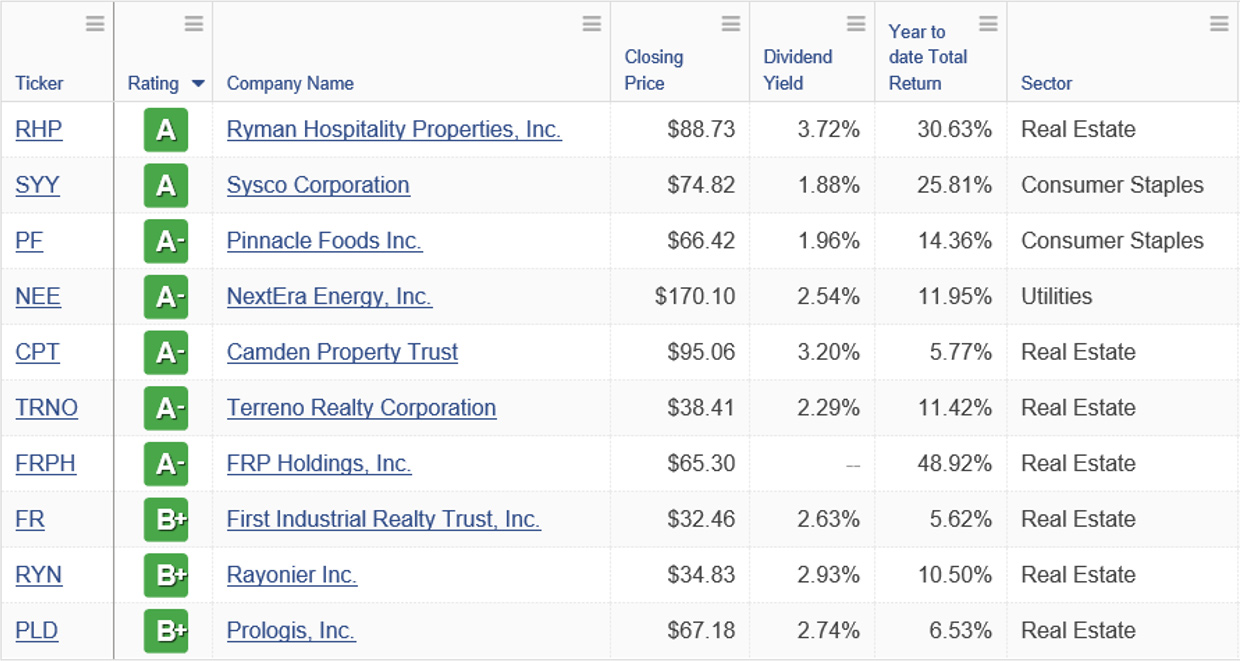Open the Closing Price column menu icon
This screenshot has height=661, width=1240.
[x=731, y=24]
